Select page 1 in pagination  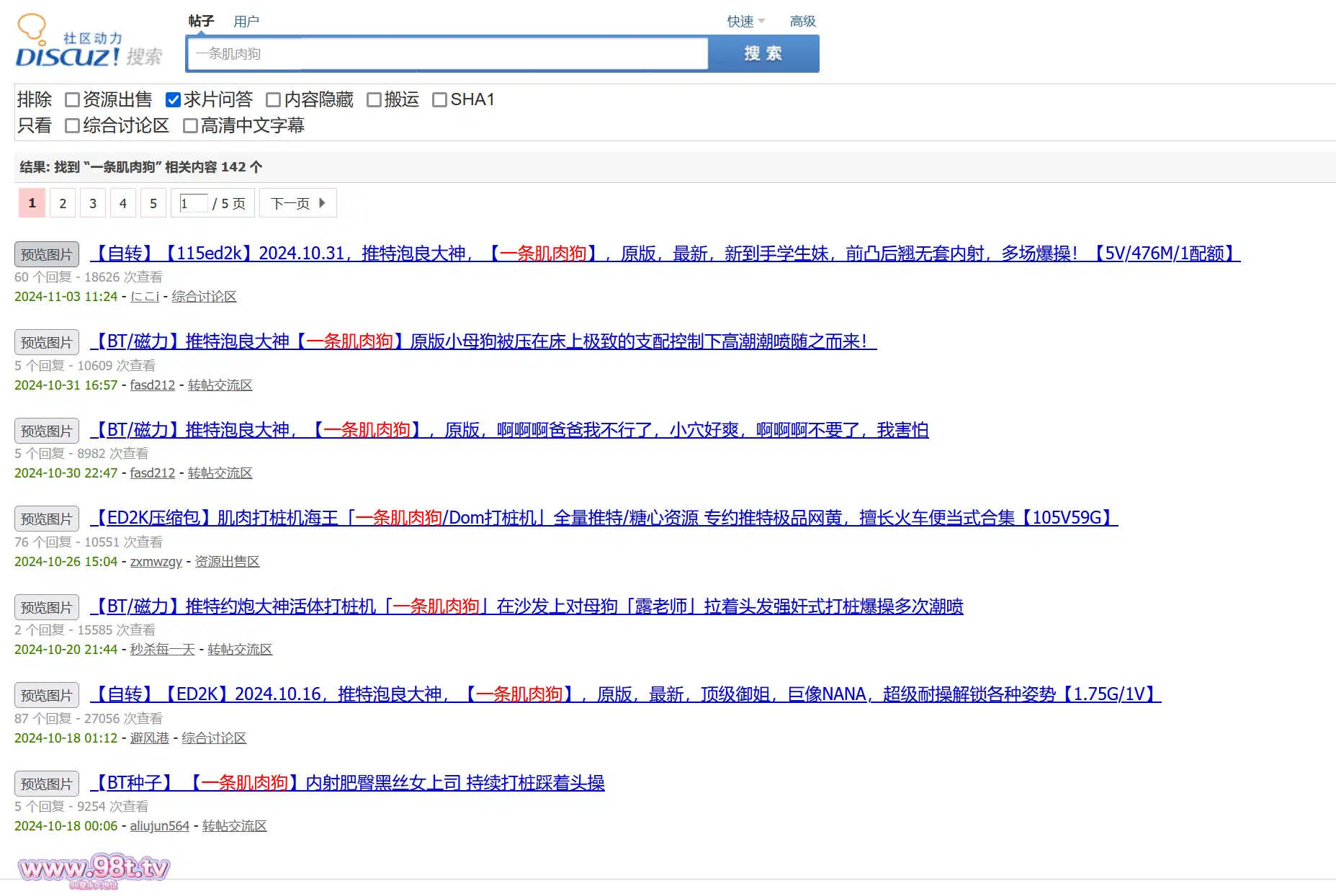(32, 203)
